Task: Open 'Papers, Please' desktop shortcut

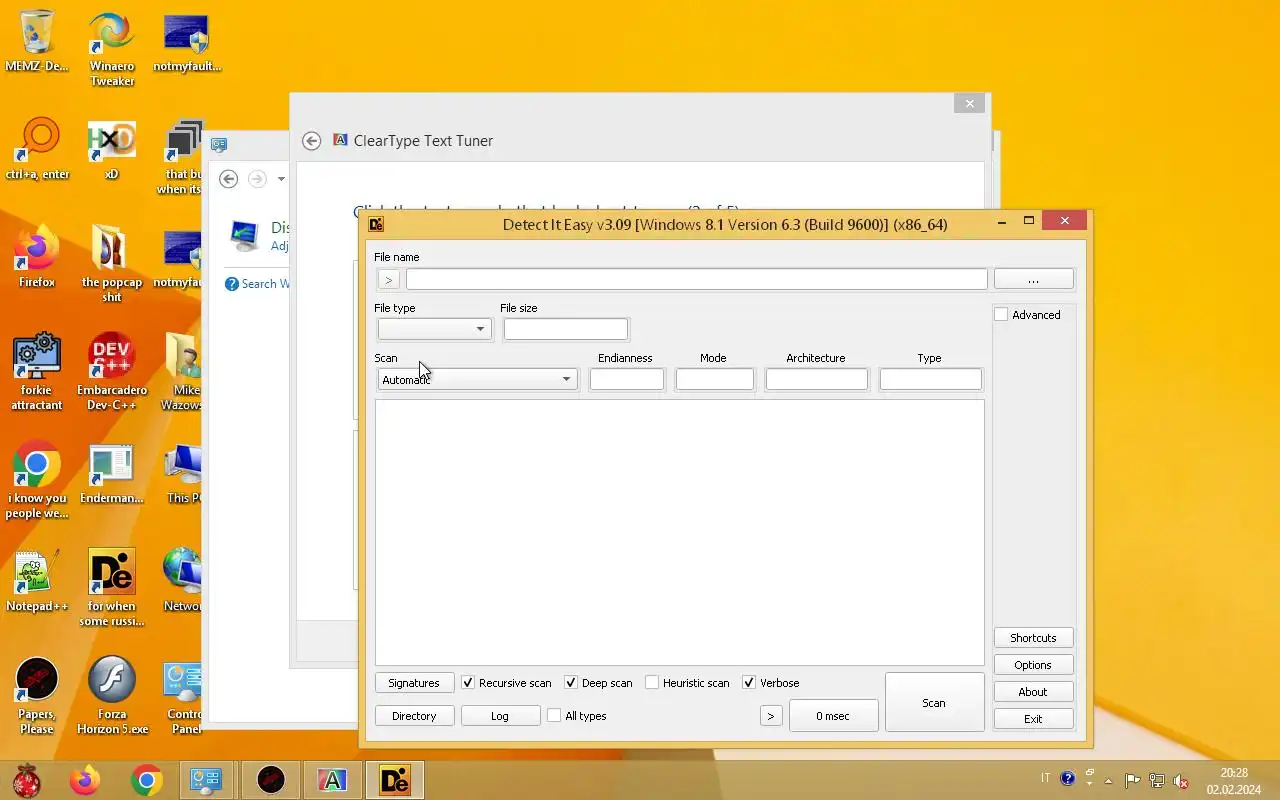Action: coord(37,696)
